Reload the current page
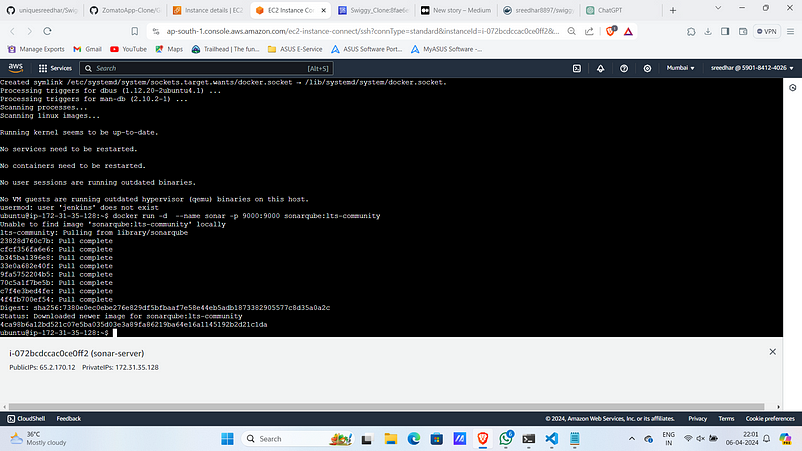This screenshot has height=451, width=802. [47, 31]
